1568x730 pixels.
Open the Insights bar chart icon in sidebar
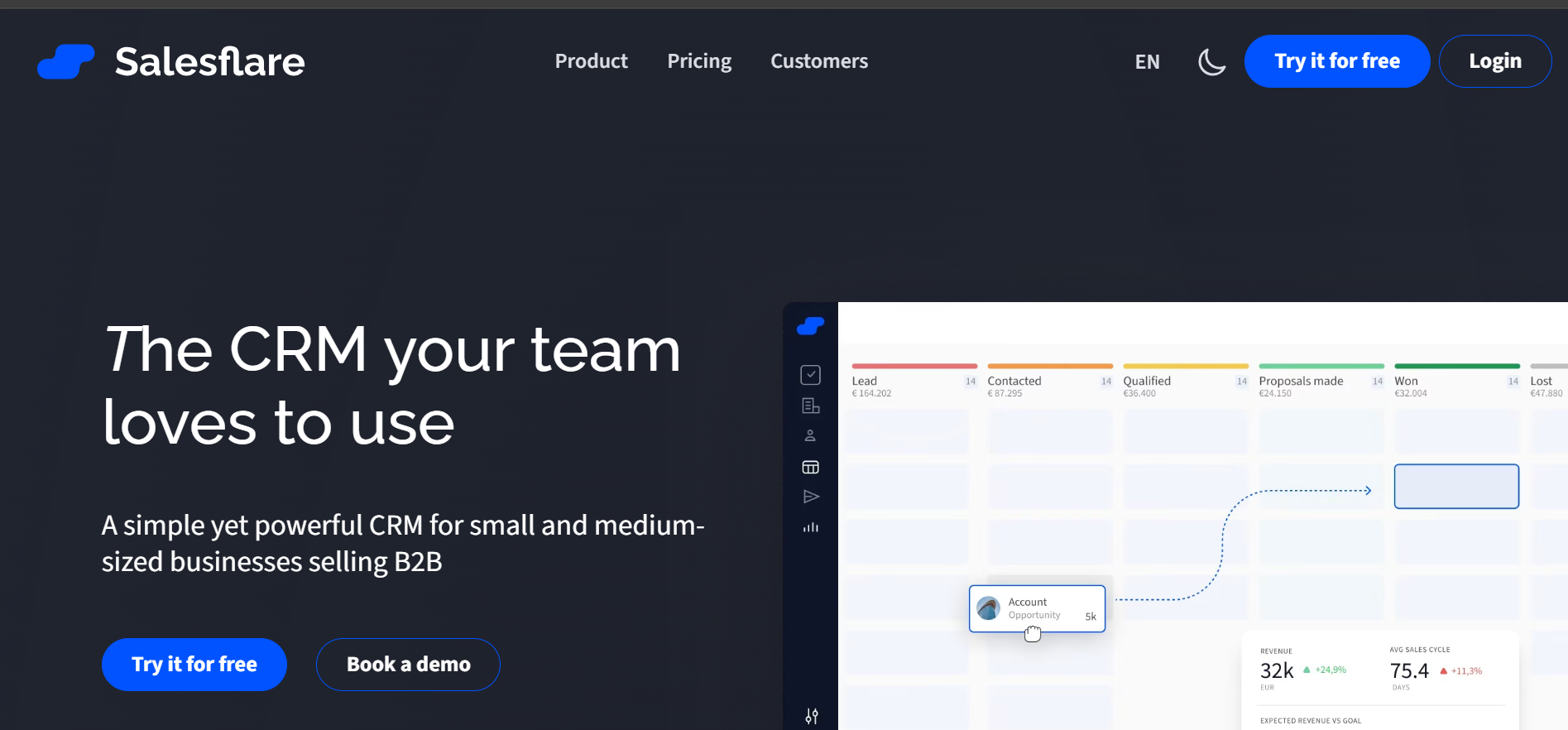click(x=811, y=527)
